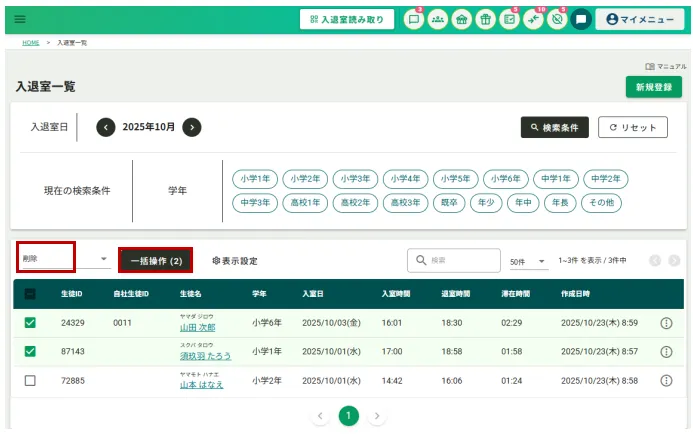The height and width of the screenshot is (439, 693).
Task: Expand the 50件 page size dropdown
Action: click(x=528, y=261)
